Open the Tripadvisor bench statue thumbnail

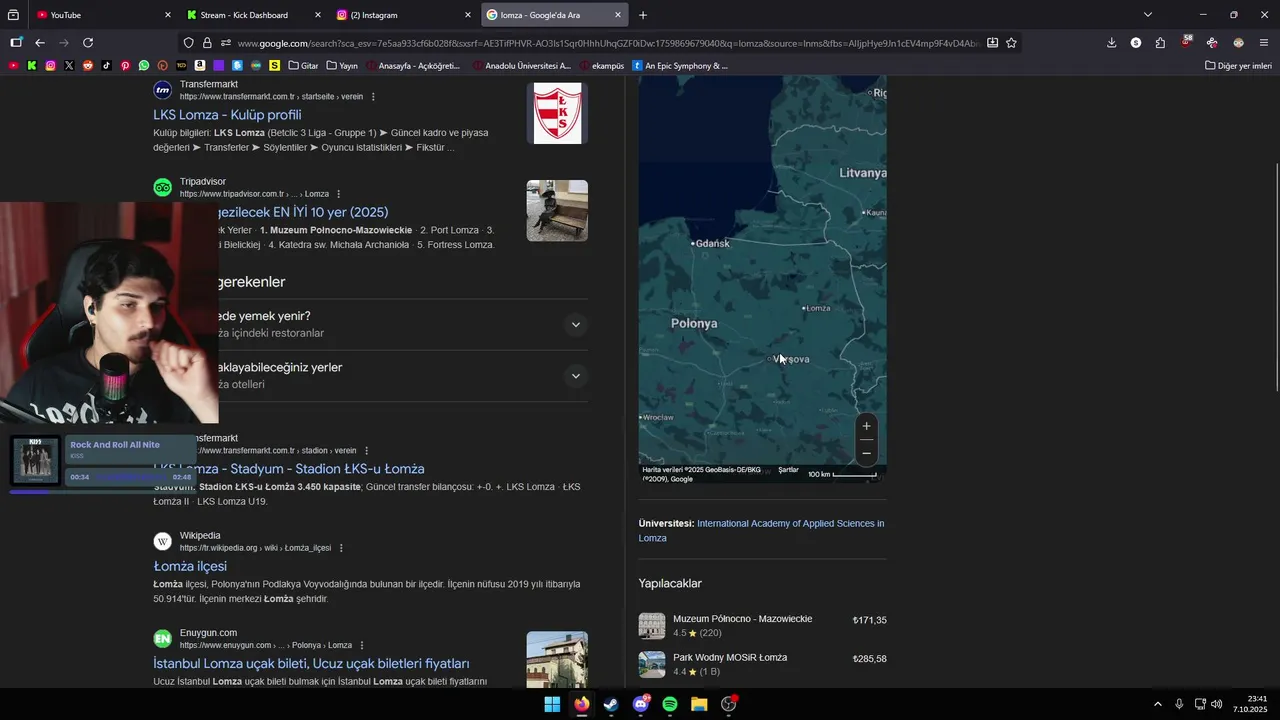[557, 211]
